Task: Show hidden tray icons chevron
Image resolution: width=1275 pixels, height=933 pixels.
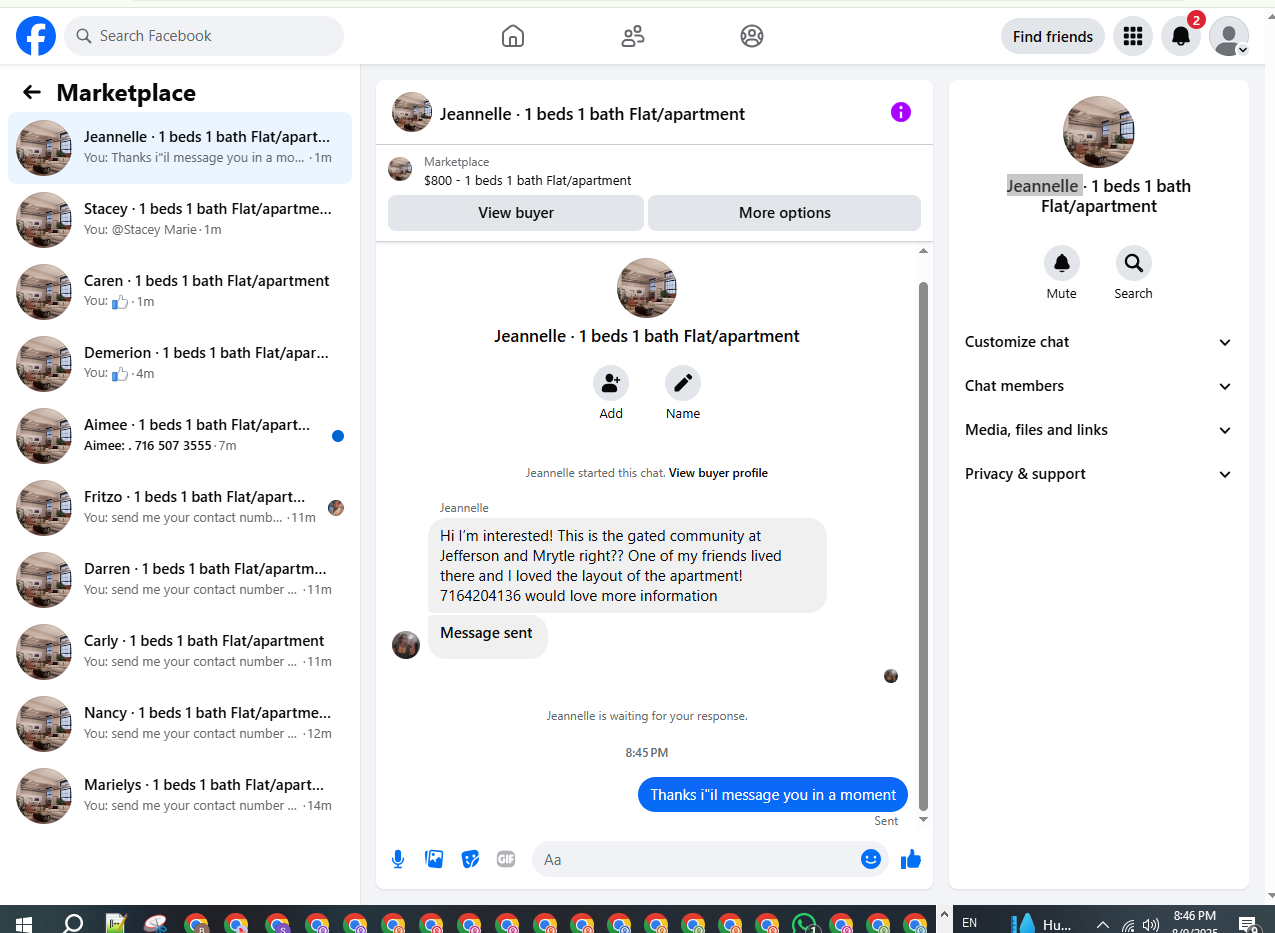Action: (x=1103, y=925)
